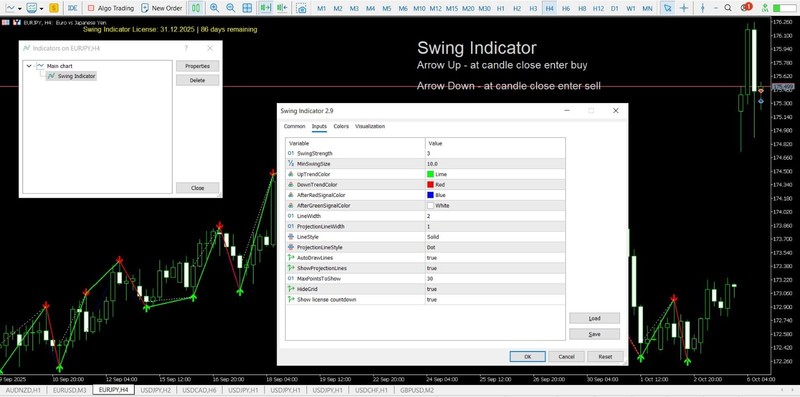Open the search magnifier
The image size is (800, 397).
pos(728,8)
